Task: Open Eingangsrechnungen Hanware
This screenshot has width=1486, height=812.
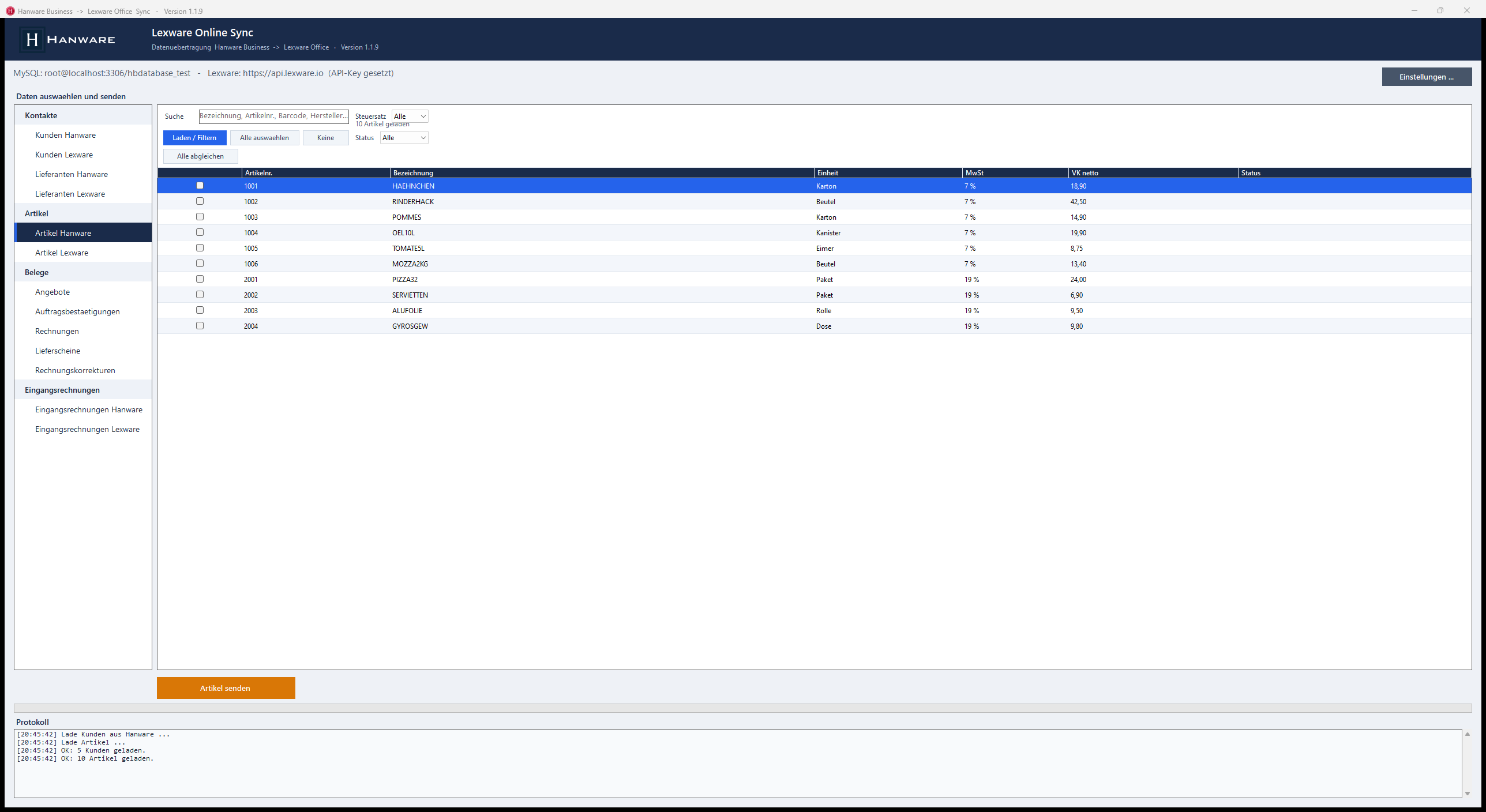Action: point(83,409)
